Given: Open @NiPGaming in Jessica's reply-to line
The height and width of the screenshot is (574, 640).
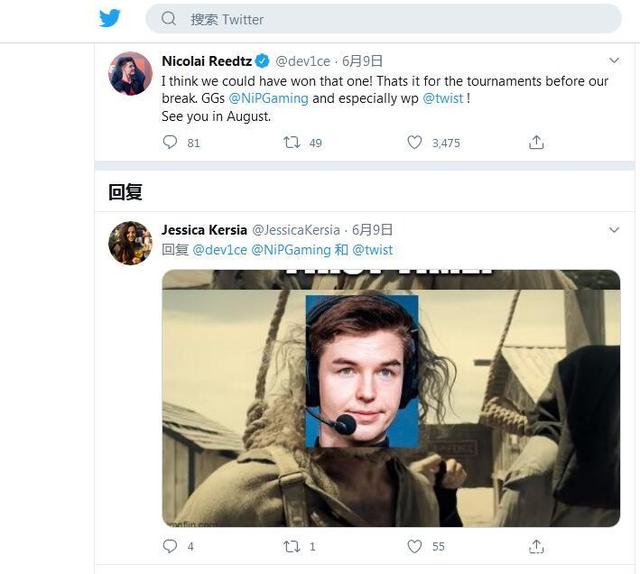Looking at the screenshot, I should tap(291, 250).
